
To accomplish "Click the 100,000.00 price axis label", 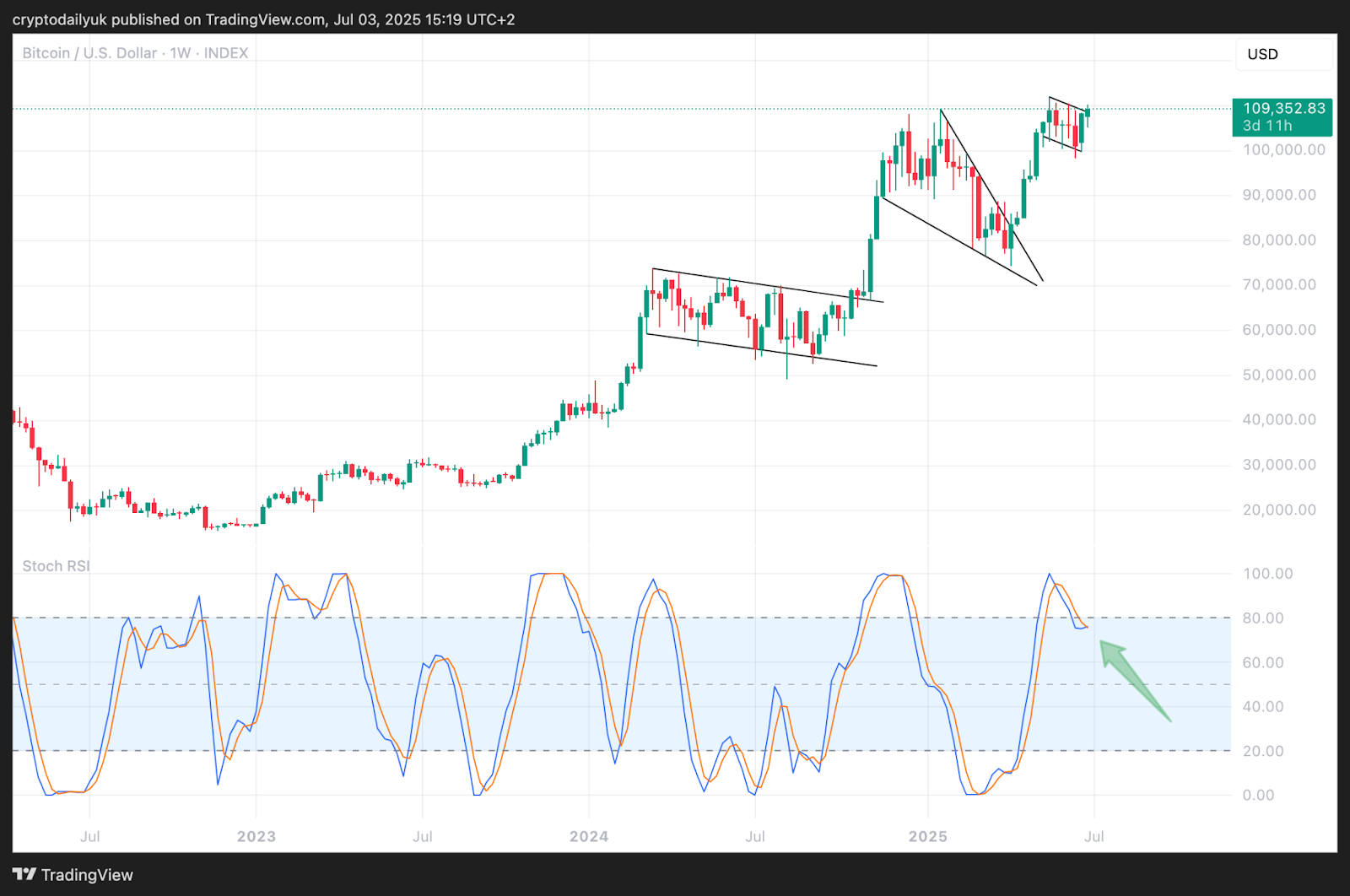I will pos(1283,150).
